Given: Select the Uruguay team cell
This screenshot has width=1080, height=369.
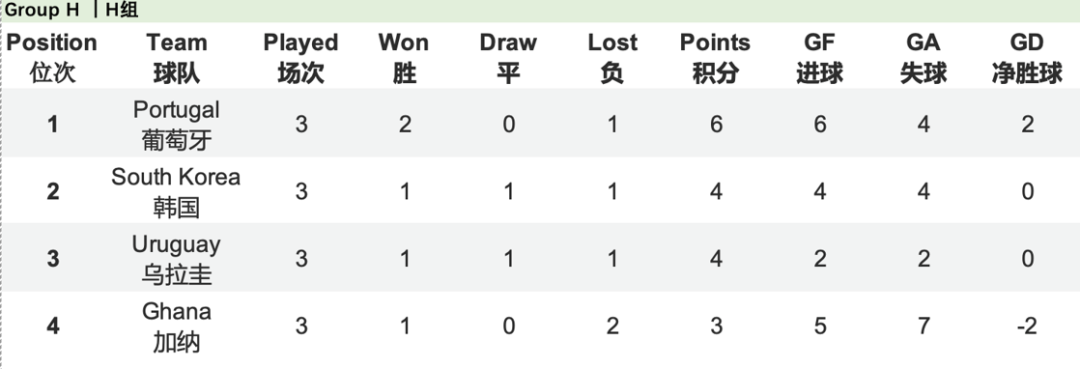Looking at the screenshot, I should pos(176,259).
